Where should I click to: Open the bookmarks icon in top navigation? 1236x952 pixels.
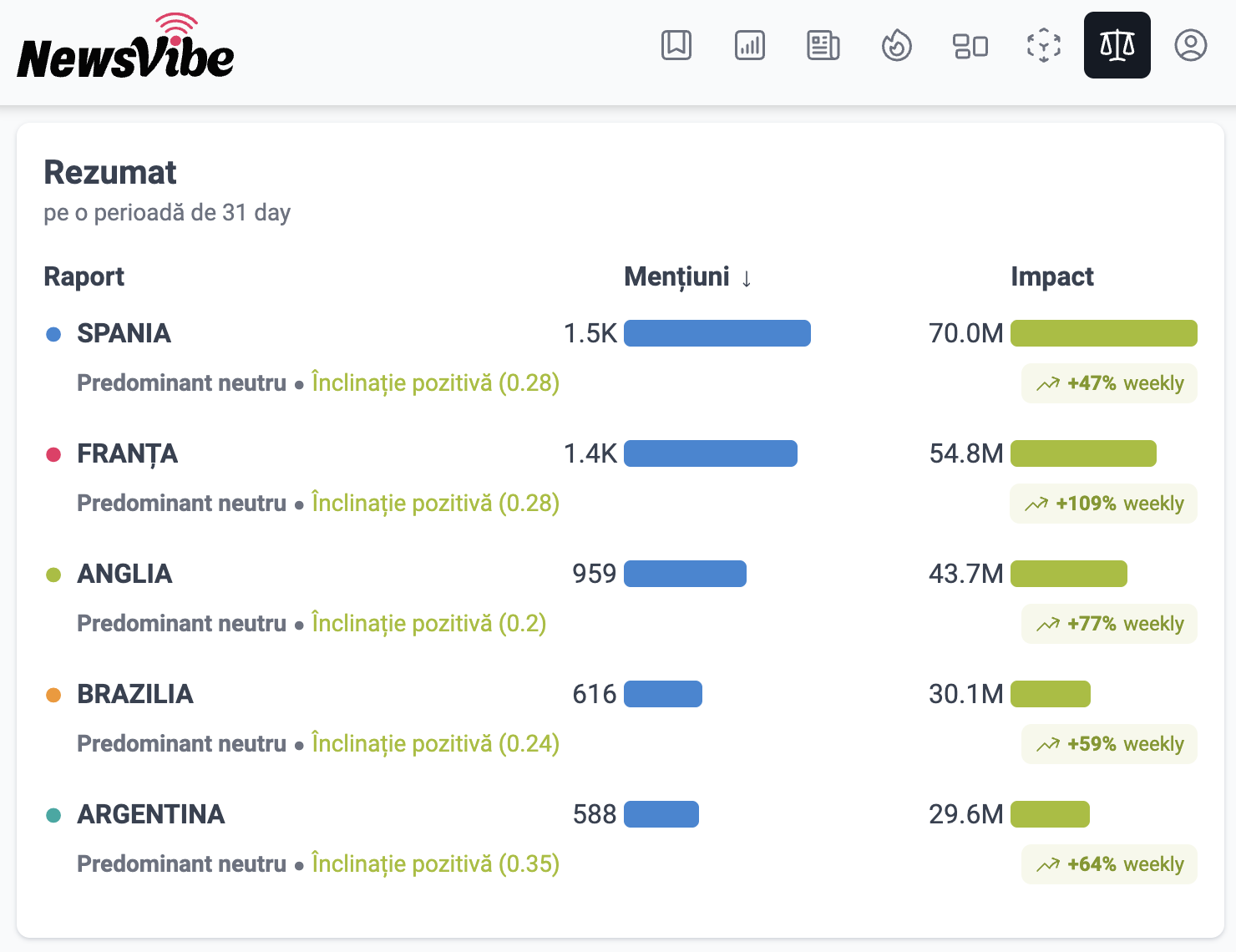(676, 45)
